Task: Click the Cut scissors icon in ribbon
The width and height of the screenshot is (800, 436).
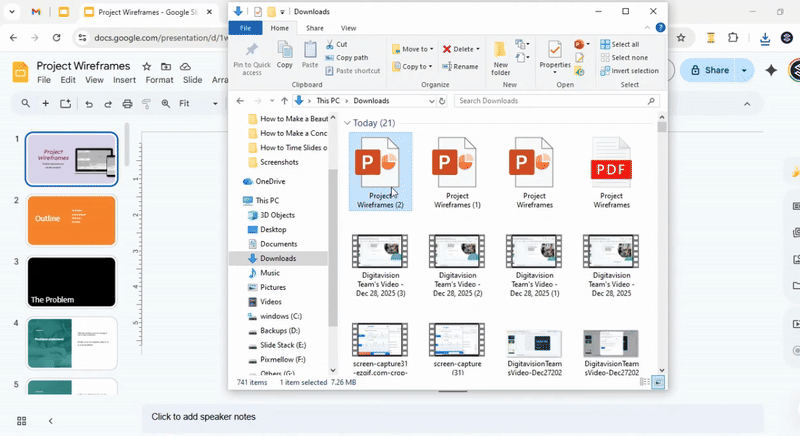Action: [328, 45]
